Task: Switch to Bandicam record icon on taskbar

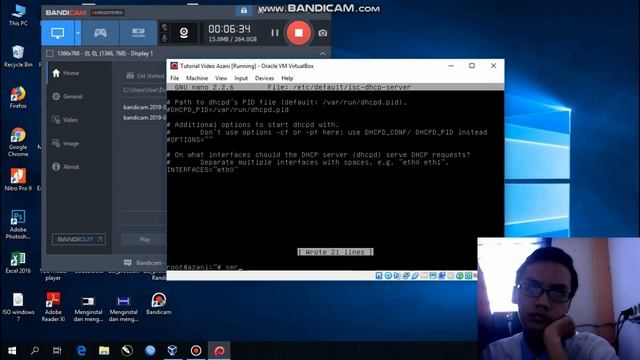Action: [196, 351]
